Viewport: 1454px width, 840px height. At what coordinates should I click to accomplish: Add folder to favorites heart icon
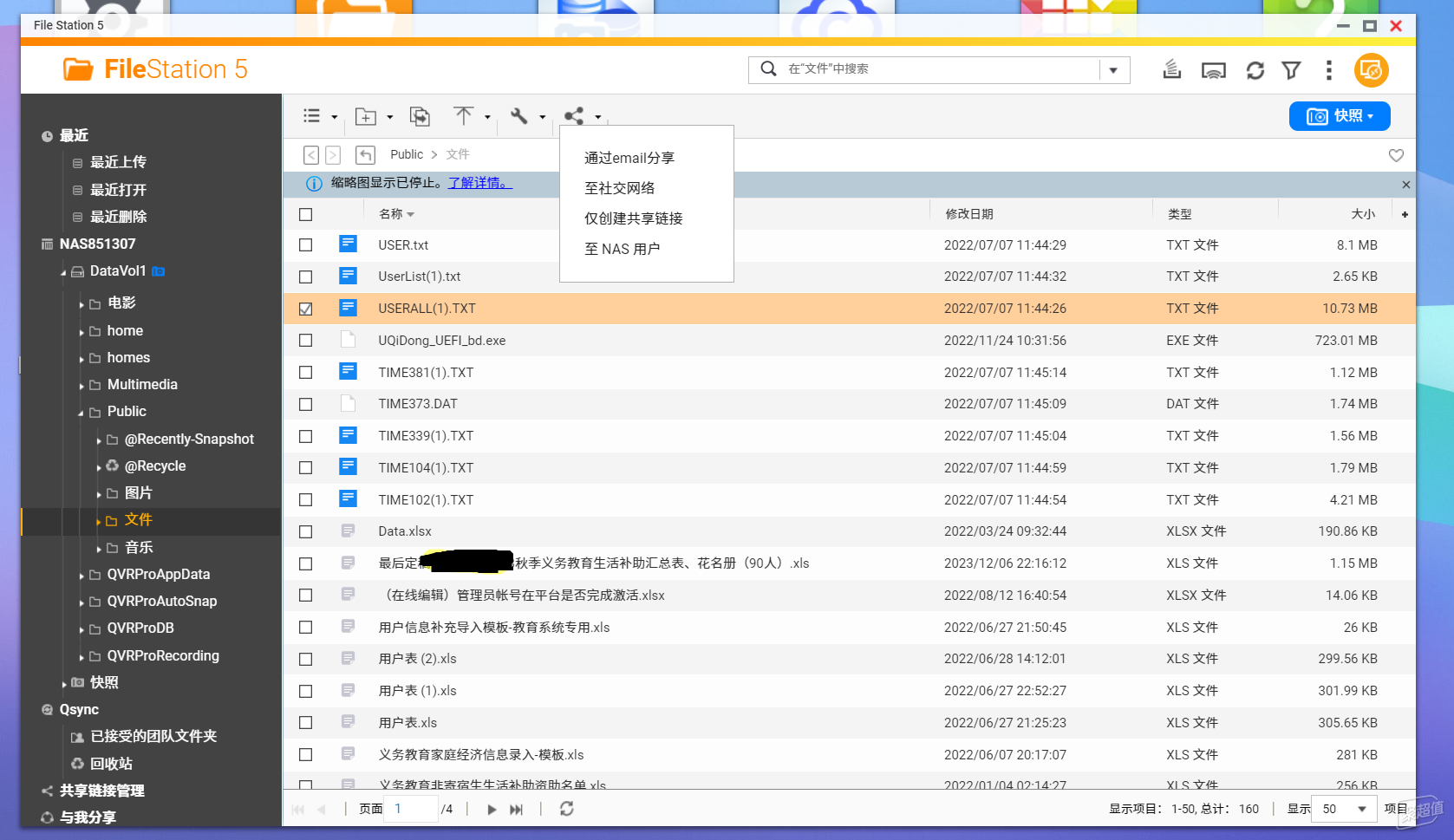point(1396,155)
